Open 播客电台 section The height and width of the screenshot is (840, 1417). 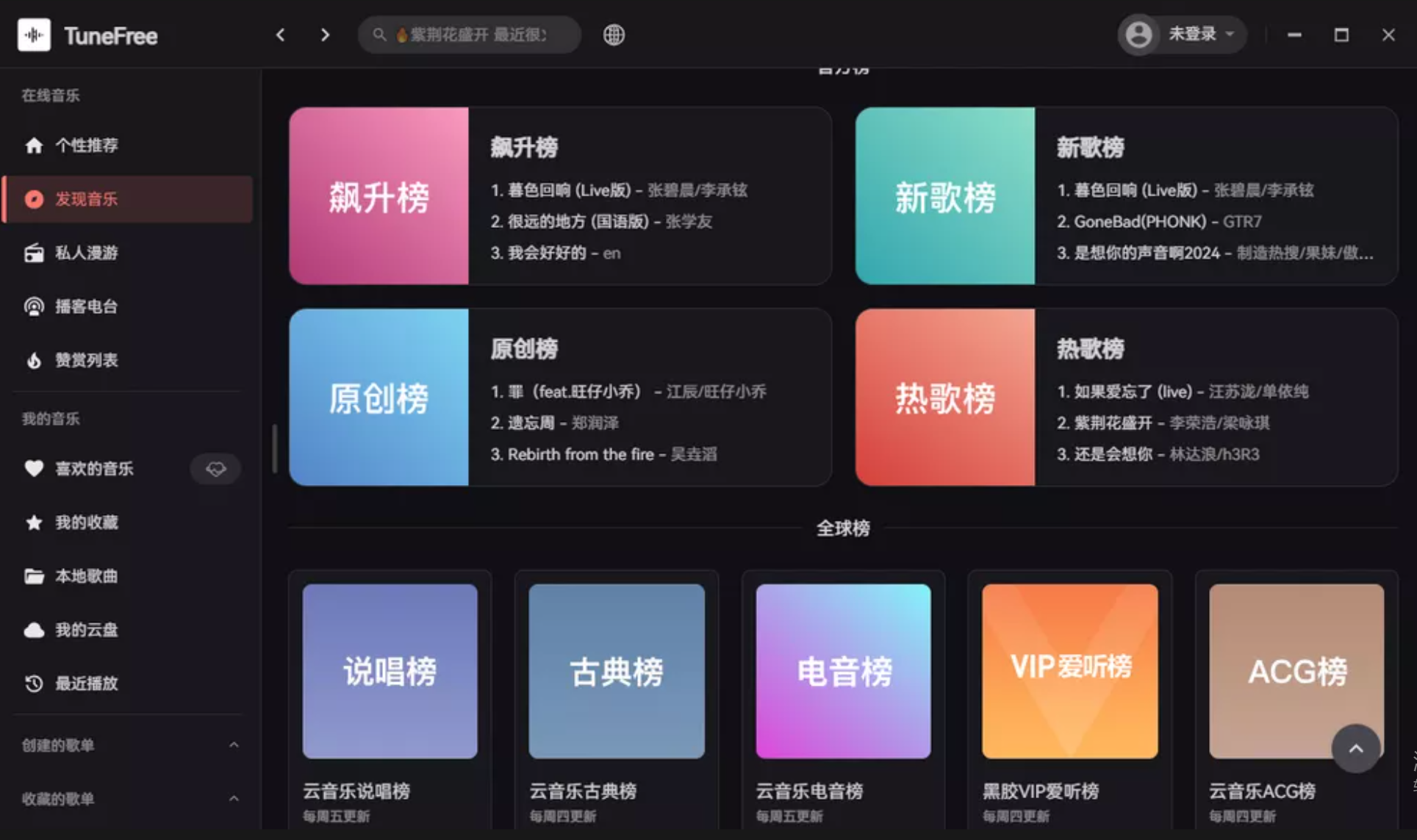tap(86, 306)
